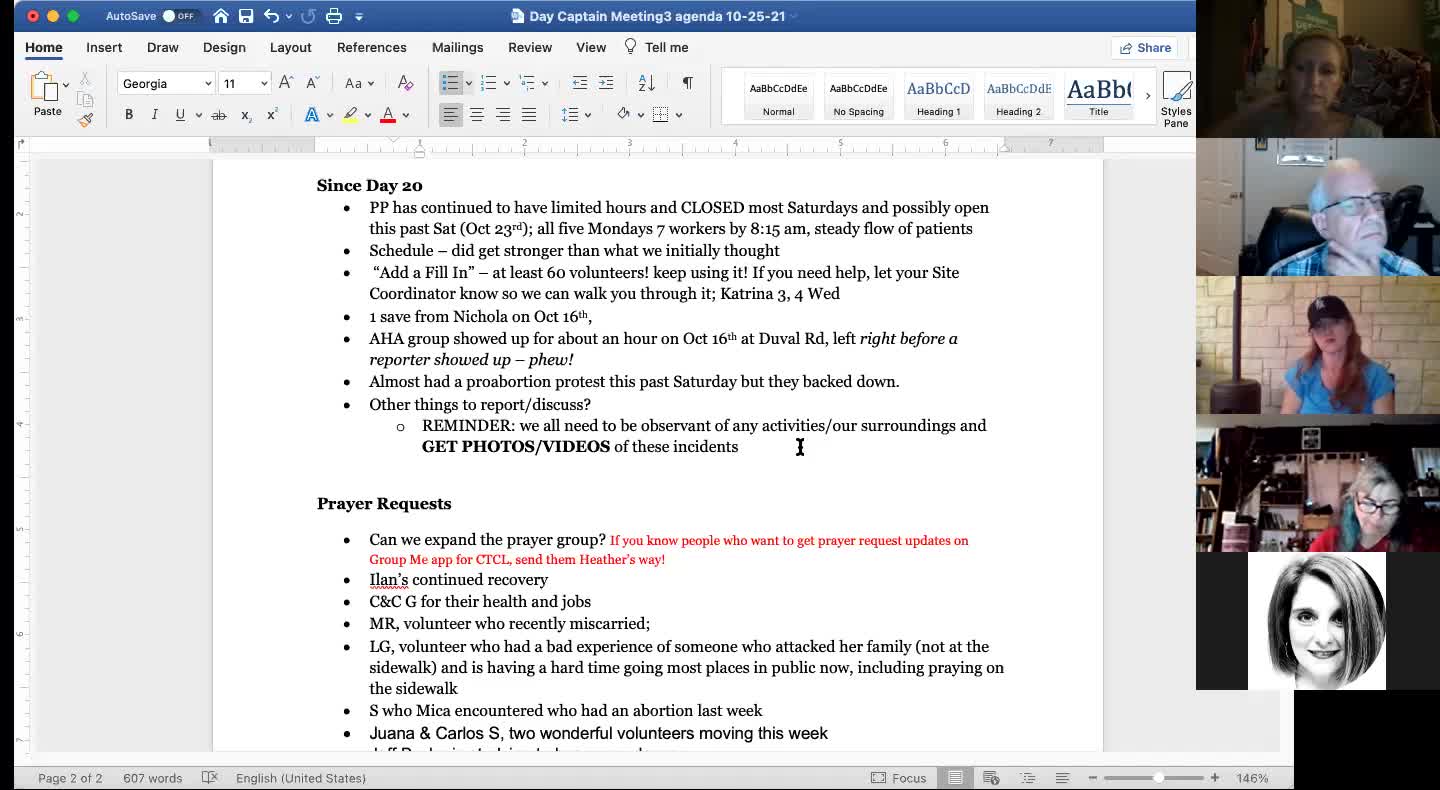Apply the yellow text highlight color
Image resolution: width=1440 pixels, height=790 pixels.
(x=350, y=115)
